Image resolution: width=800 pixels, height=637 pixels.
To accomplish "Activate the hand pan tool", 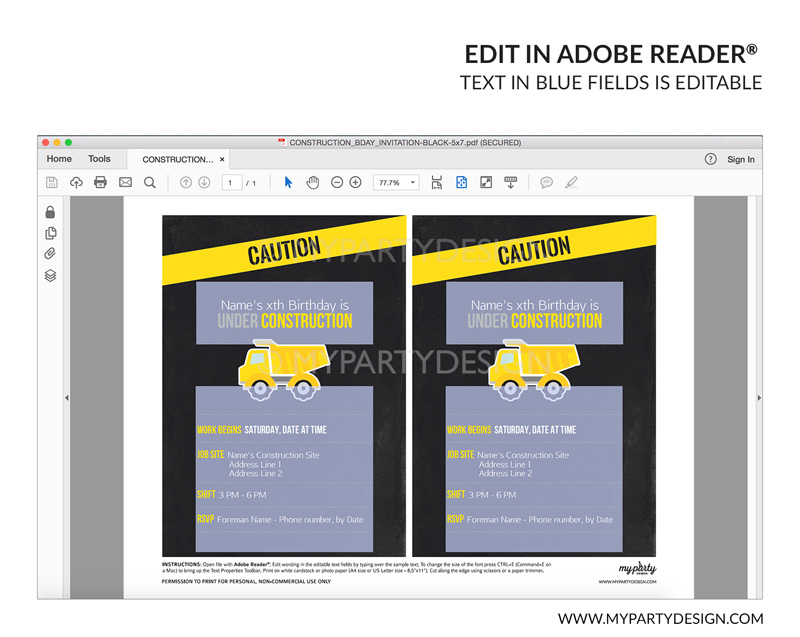I will coord(312,183).
